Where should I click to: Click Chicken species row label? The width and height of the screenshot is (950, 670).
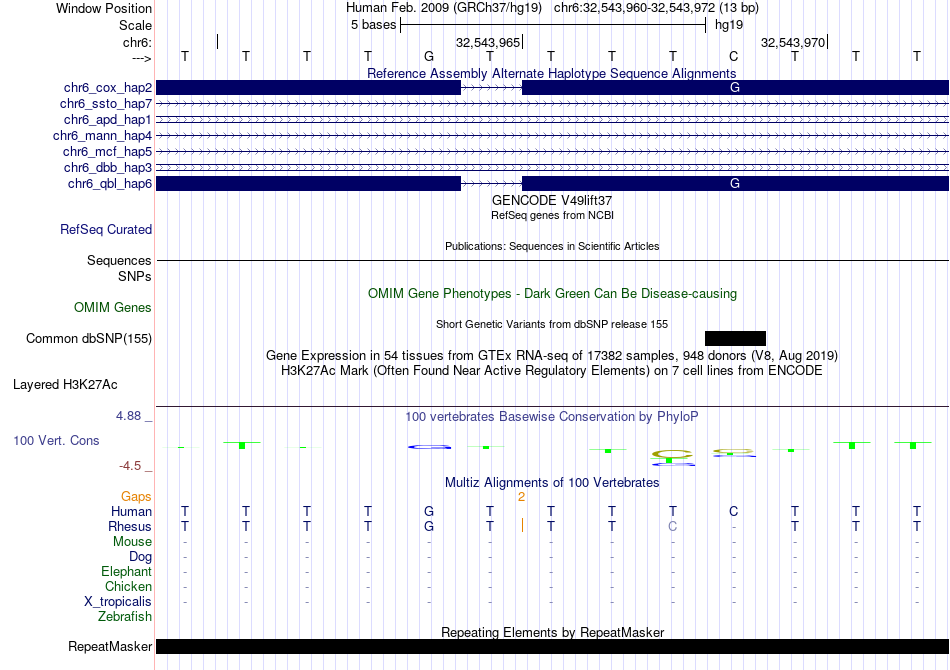coord(128,586)
